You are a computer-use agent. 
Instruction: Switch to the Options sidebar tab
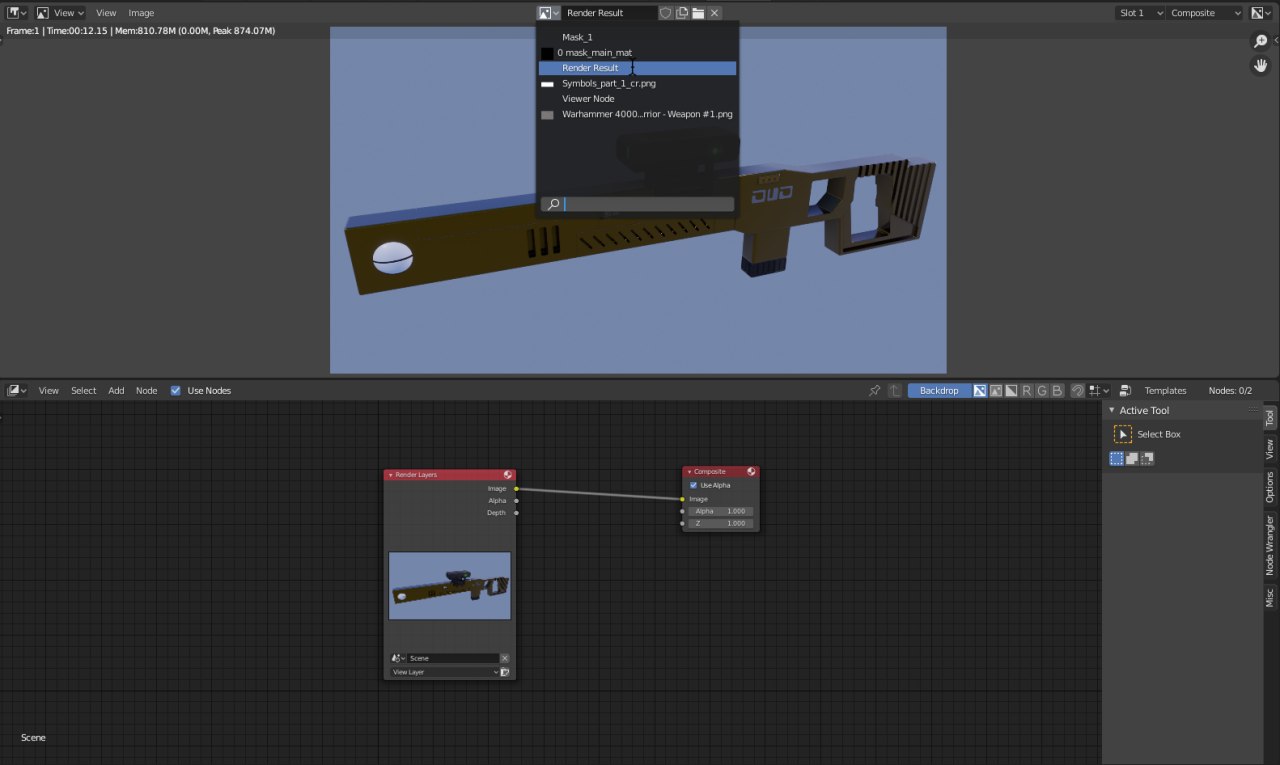[x=1270, y=487]
